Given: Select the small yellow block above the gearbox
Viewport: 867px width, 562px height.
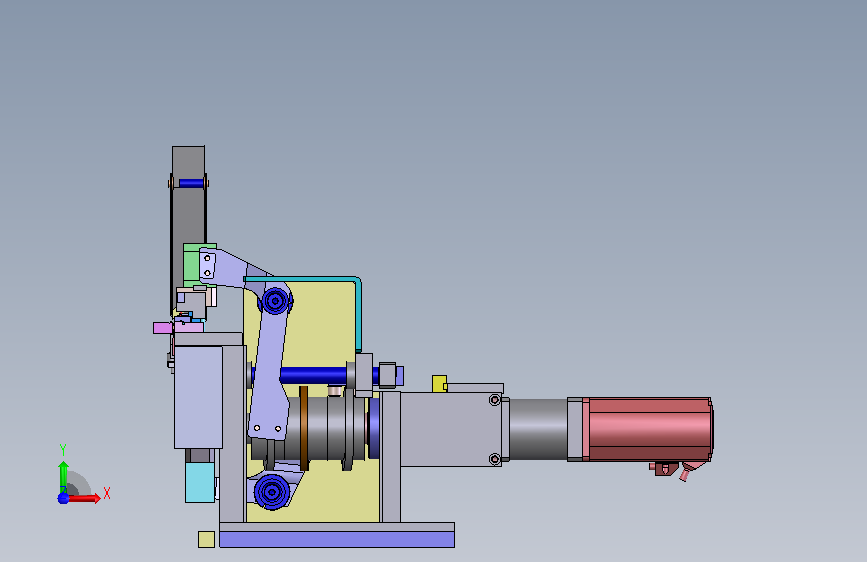Looking at the screenshot, I should (x=439, y=383).
